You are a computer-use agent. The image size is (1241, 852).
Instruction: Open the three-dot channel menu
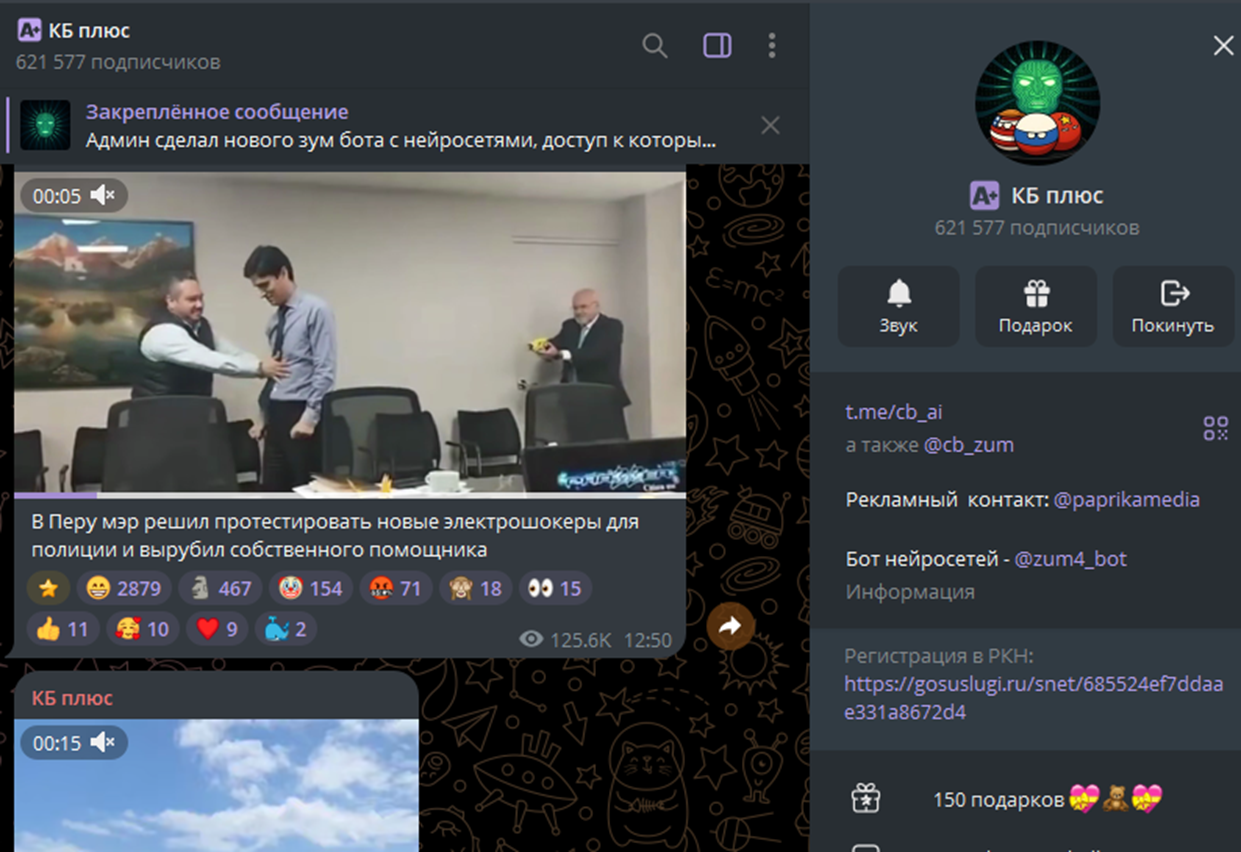tap(772, 46)
